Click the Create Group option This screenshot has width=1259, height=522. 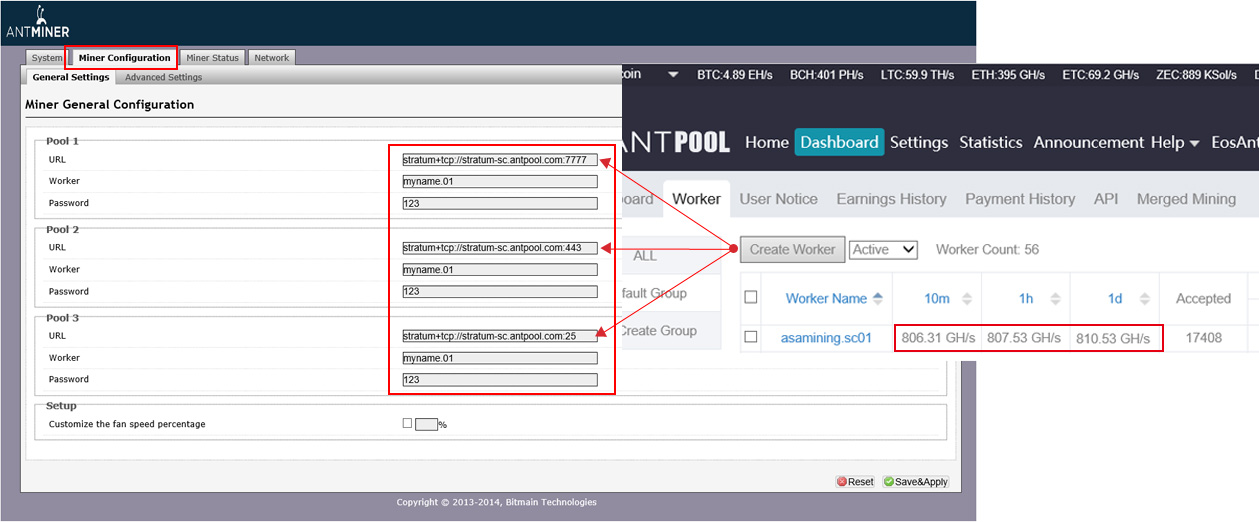pos(658,330)
